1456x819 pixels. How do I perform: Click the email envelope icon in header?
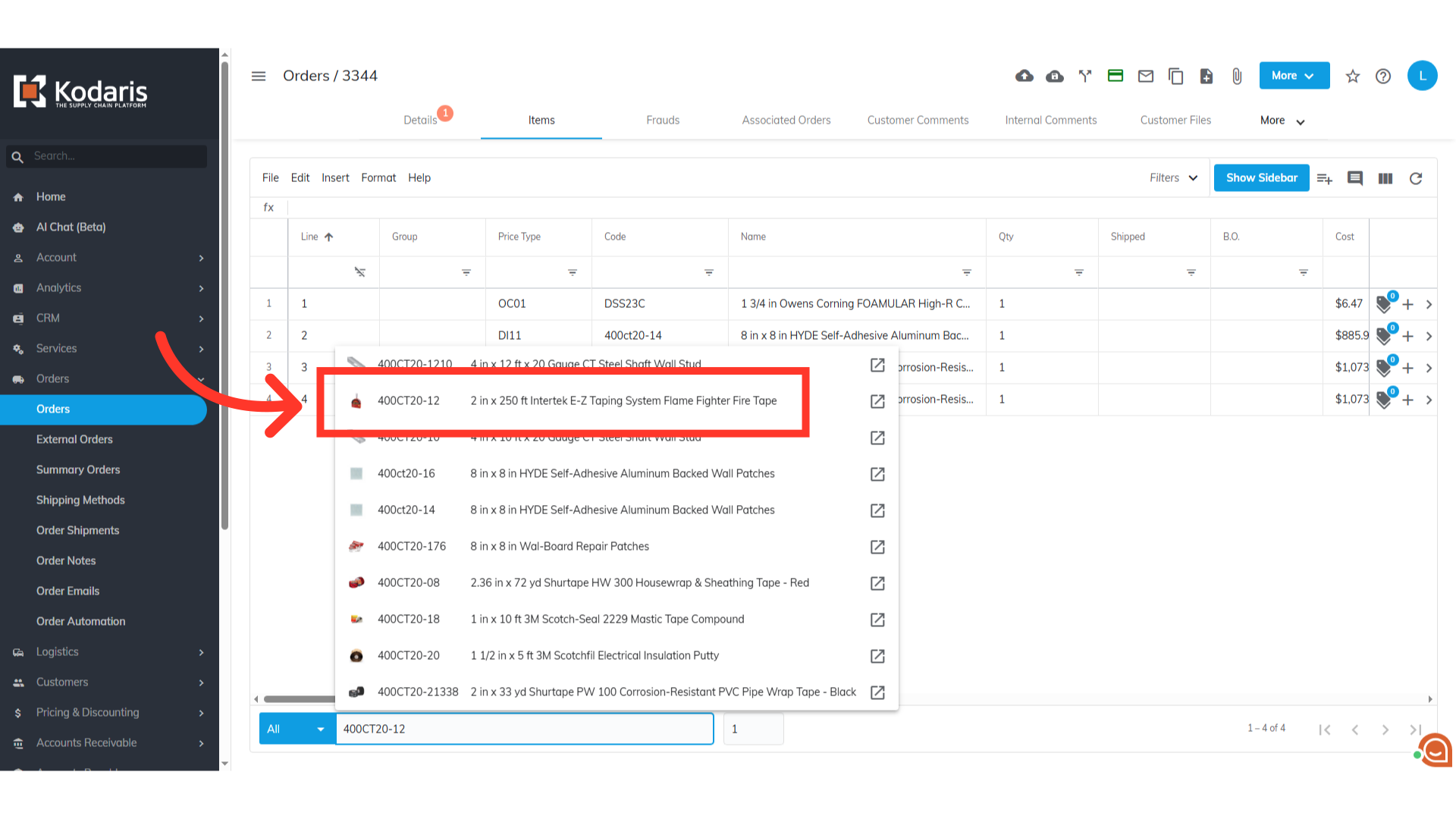[1145, 76]
